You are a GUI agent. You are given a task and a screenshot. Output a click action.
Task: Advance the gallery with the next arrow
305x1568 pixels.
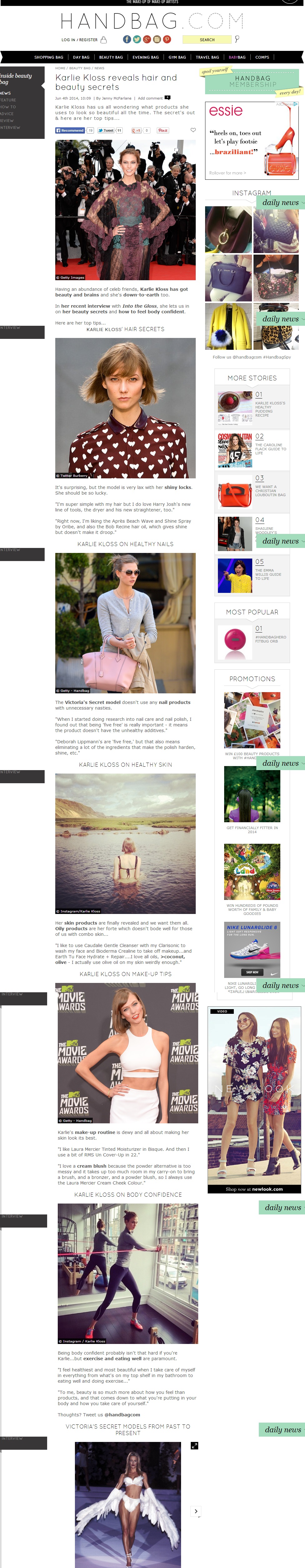point(195,1511)
